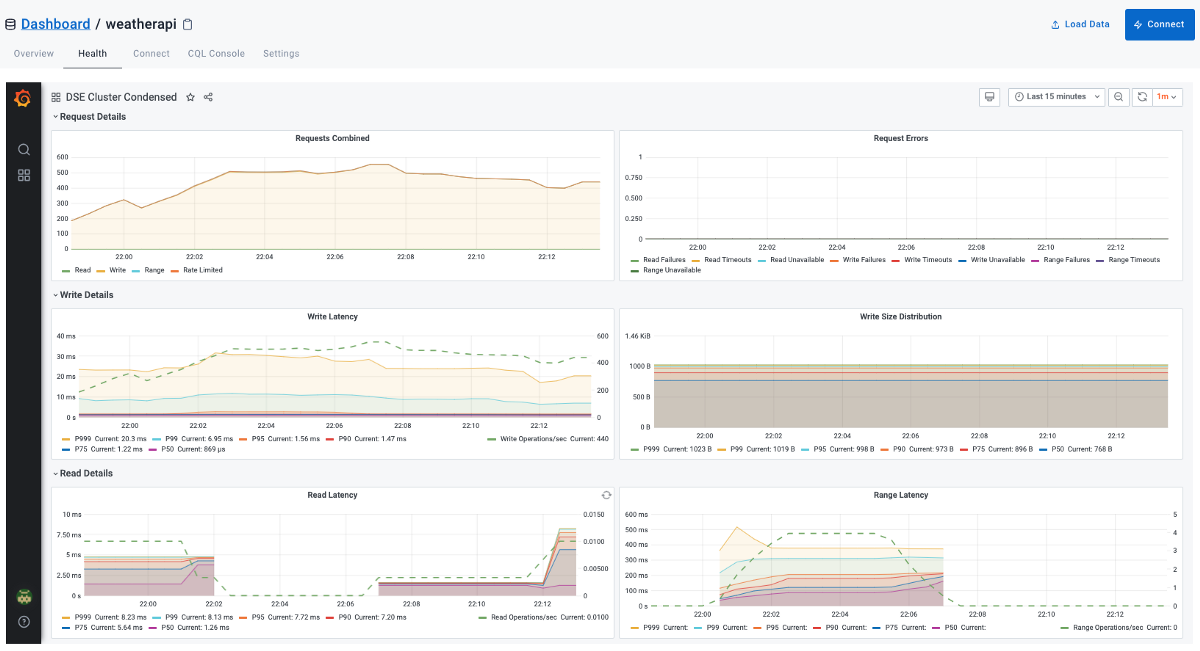Share the dashboard using the share icon

pos(208,97)
